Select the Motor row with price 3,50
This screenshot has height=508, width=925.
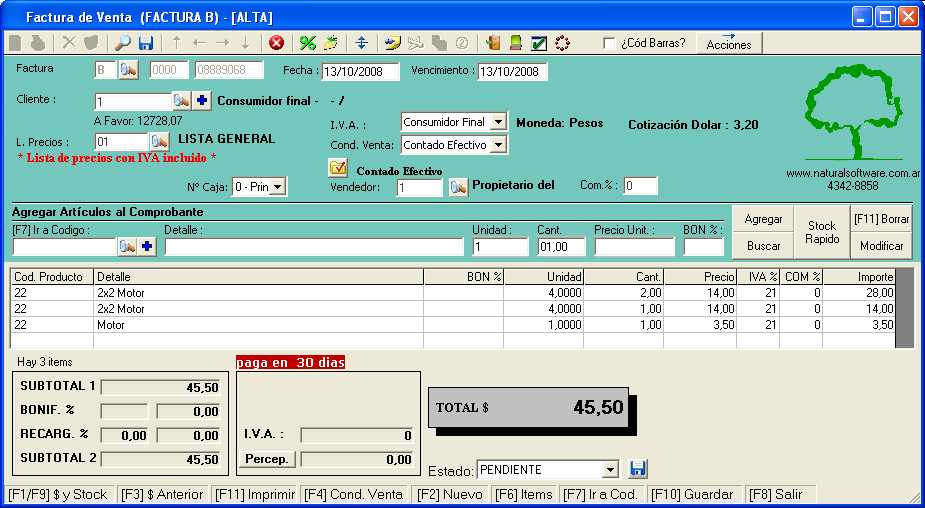click(x=453, y=325)
